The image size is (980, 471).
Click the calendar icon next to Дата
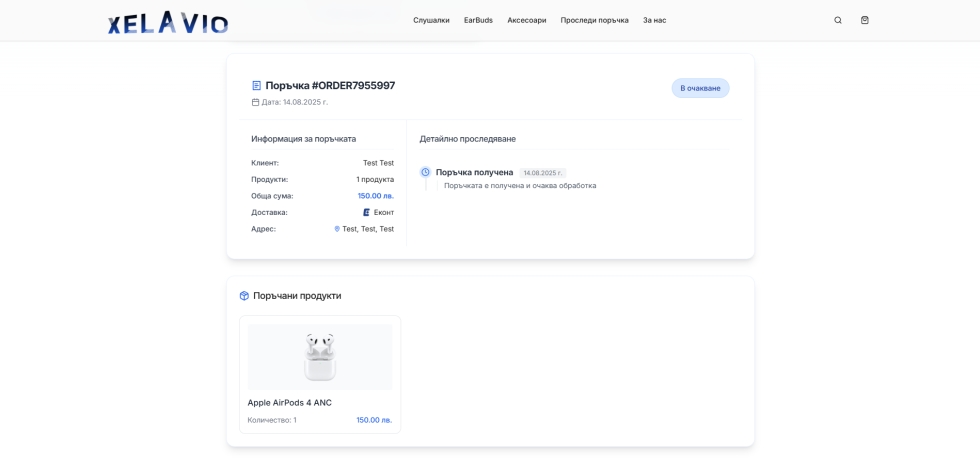click(x=255, y=102)
